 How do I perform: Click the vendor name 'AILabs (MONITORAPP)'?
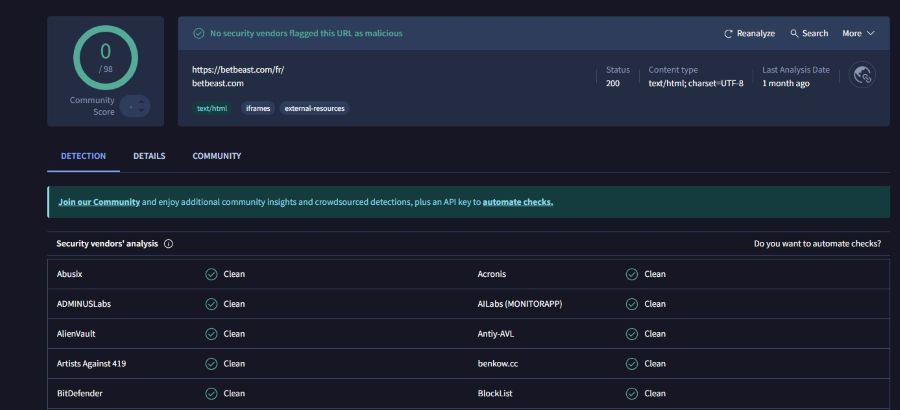coord(520,304)
